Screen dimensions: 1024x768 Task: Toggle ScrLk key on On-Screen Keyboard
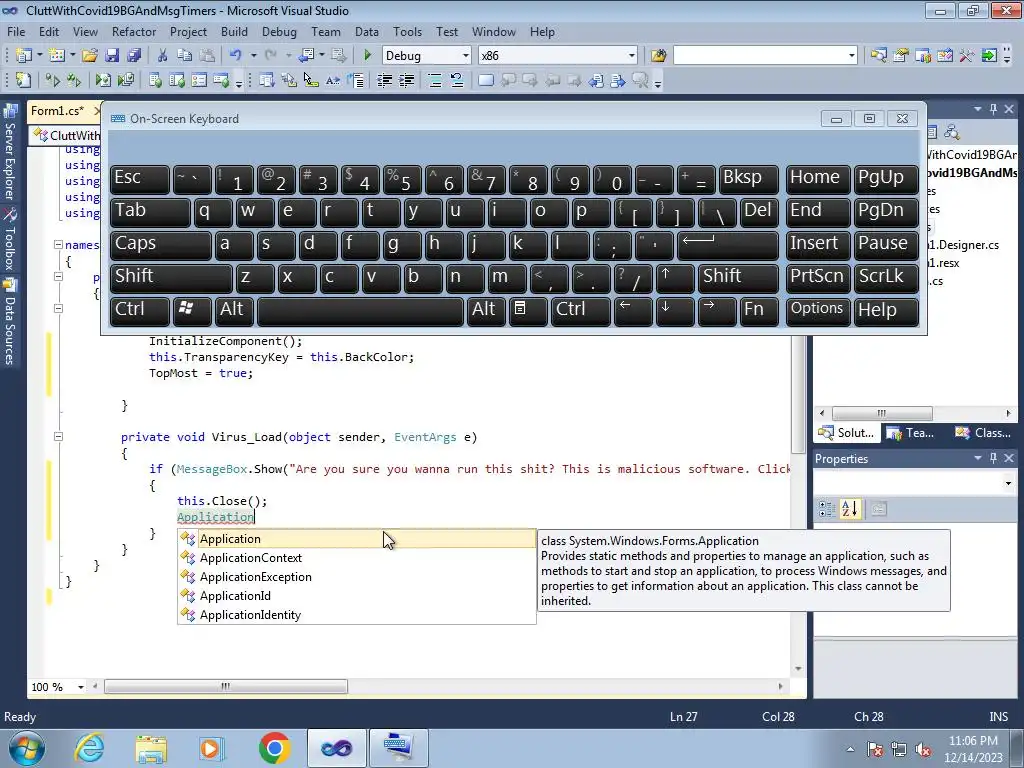[886, 278]
